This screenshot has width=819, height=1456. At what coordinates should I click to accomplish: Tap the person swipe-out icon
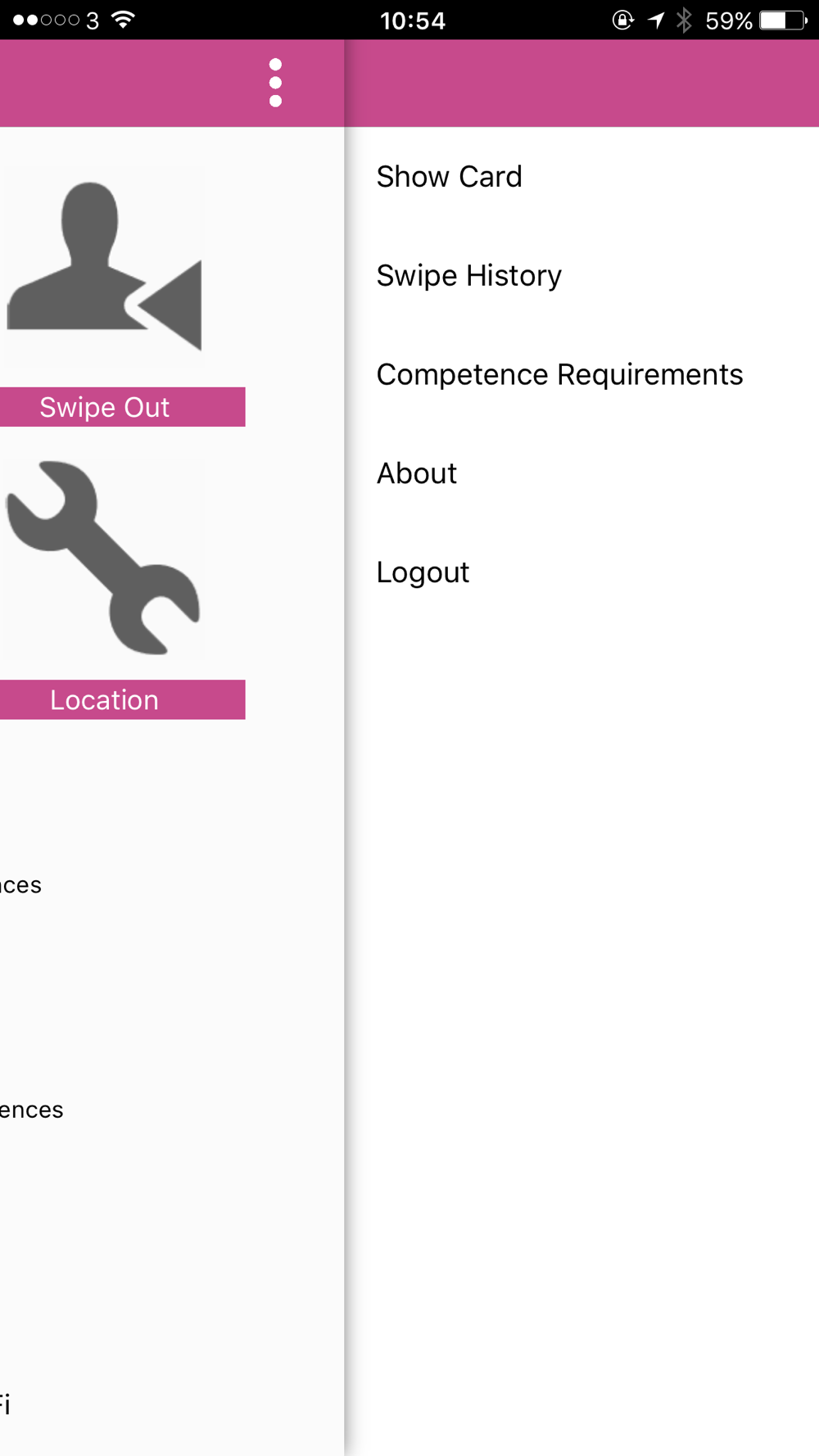click(104, 267)
